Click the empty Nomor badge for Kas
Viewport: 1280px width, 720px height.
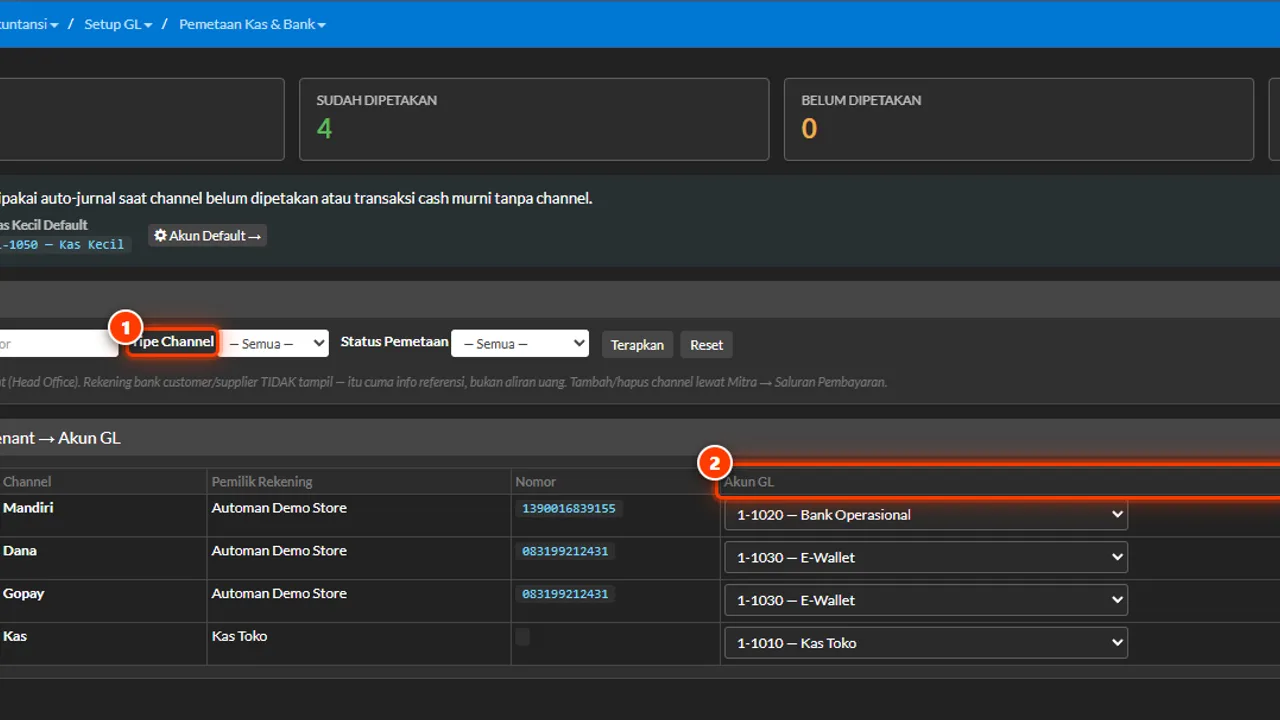coord(523,637)
